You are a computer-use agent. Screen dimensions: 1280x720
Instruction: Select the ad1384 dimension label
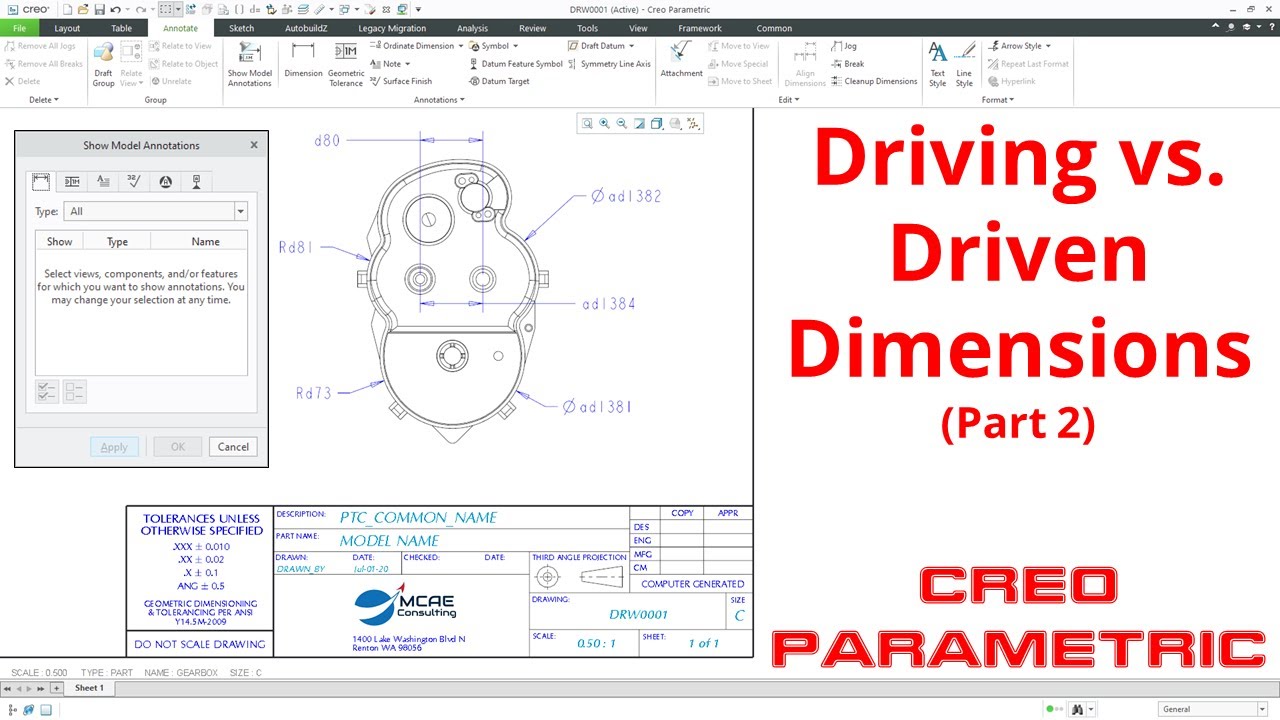[609, 304]
